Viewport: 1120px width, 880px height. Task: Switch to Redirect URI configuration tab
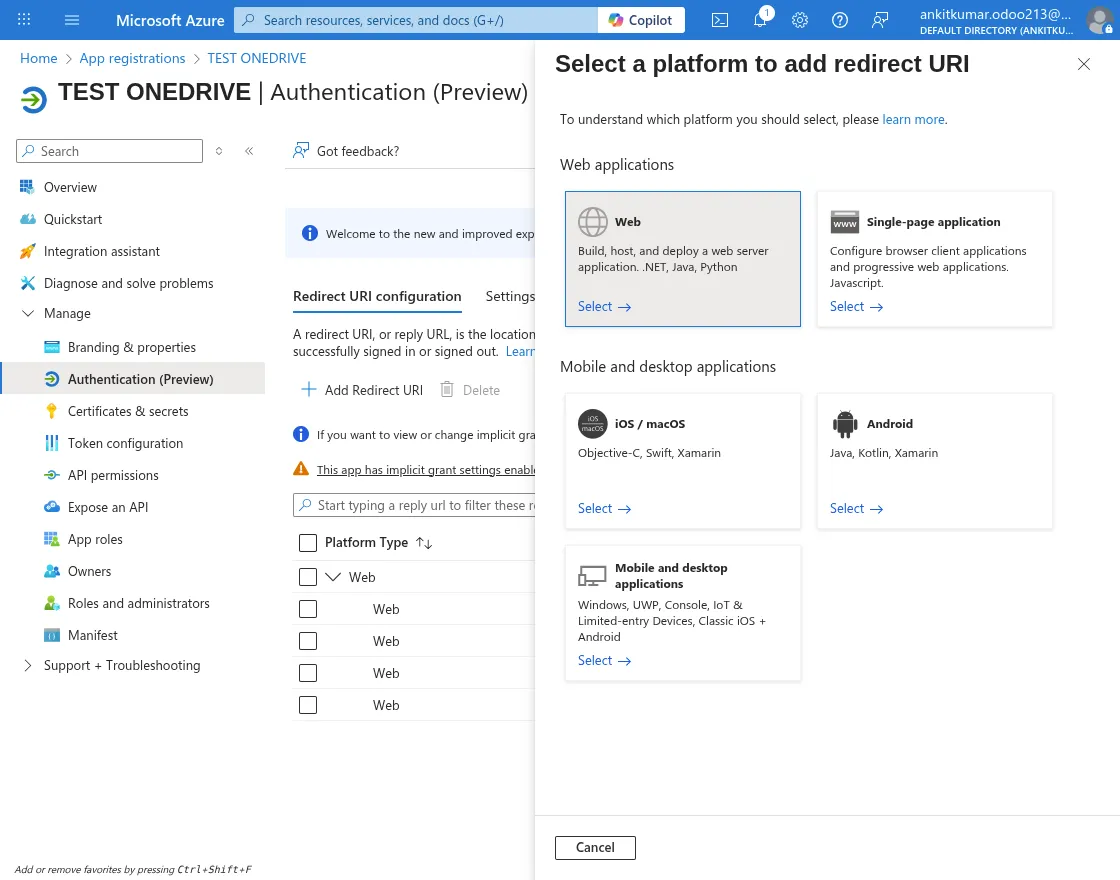[377, 296]
